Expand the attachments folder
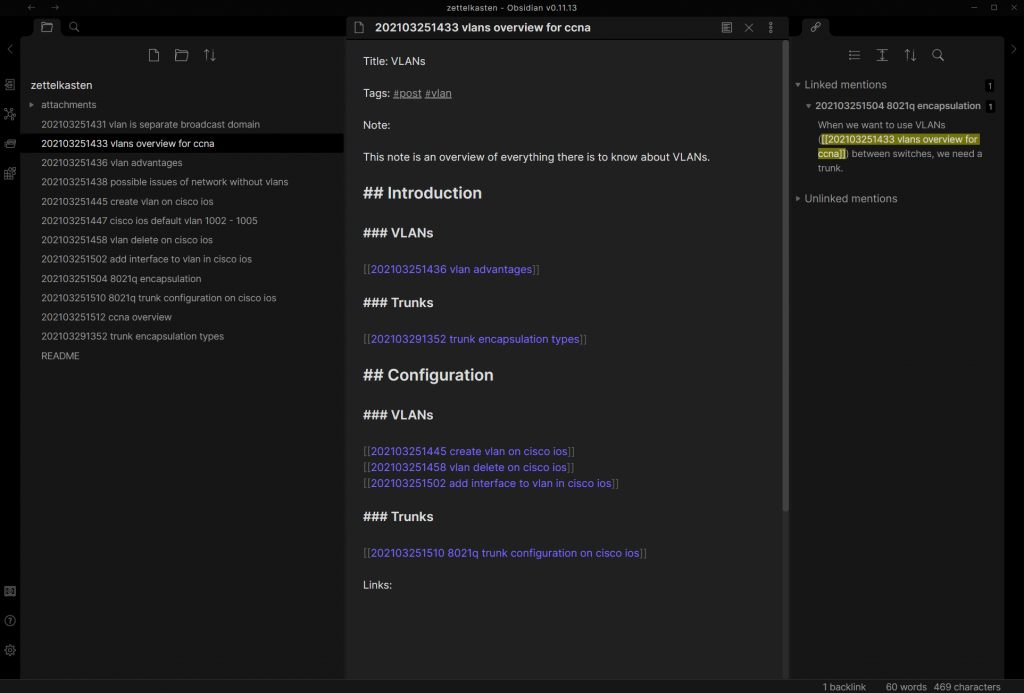1024x693 pixels. point(32,105)
